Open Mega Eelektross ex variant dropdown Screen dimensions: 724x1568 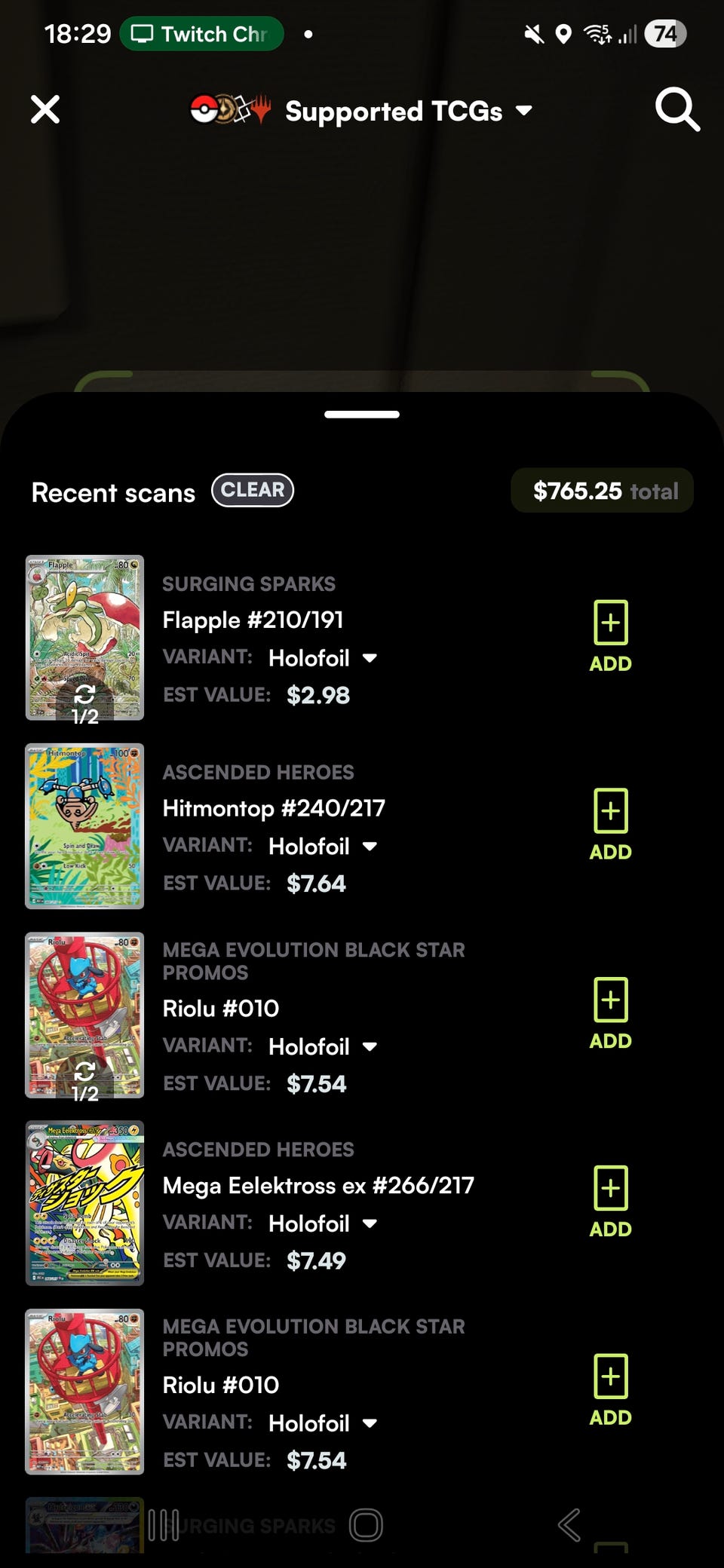(x=323, y=1223)
